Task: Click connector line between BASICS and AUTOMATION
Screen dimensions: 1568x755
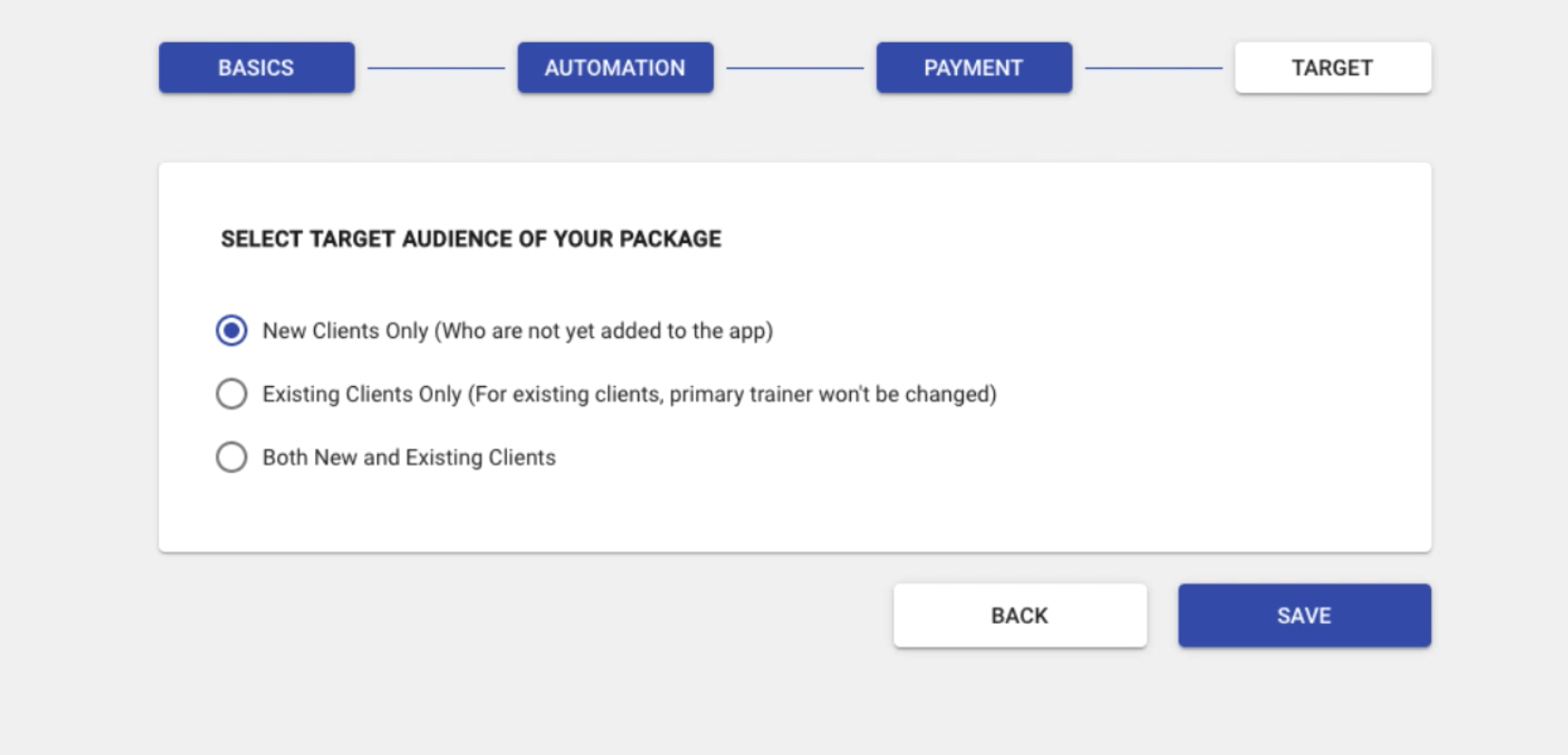Action: point(436,68)
